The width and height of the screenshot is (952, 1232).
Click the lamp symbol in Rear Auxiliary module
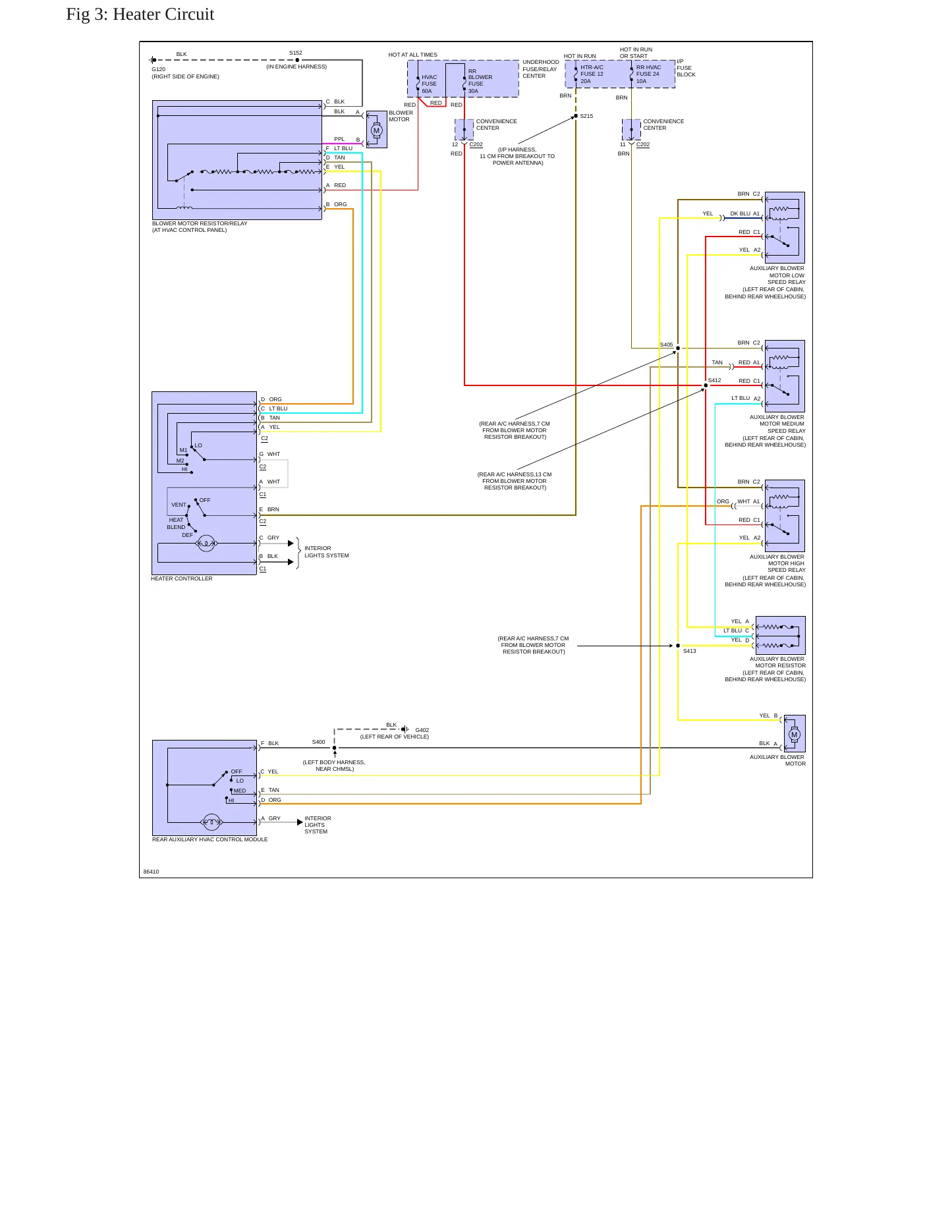click(211, 822)
